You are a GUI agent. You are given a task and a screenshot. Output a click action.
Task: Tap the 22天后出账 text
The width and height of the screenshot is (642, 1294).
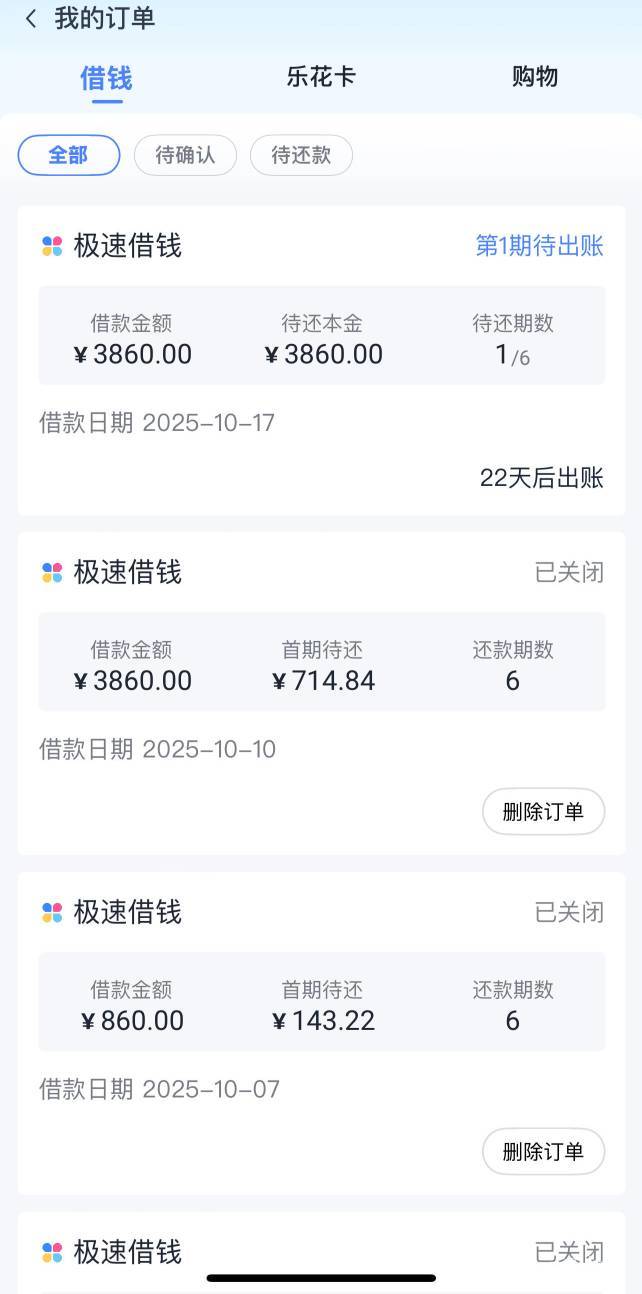click(x=541, y=478)
